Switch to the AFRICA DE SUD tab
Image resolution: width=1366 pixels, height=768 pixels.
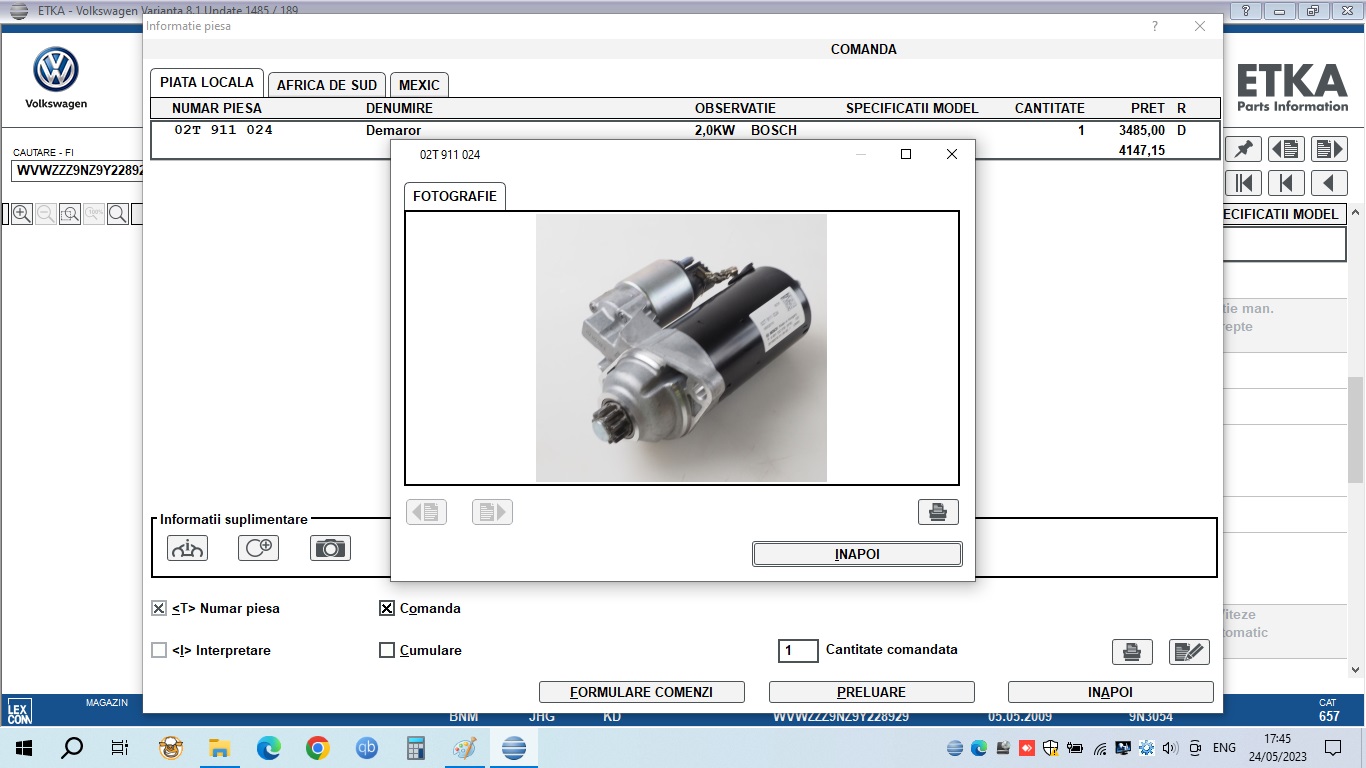coord(326,85)
